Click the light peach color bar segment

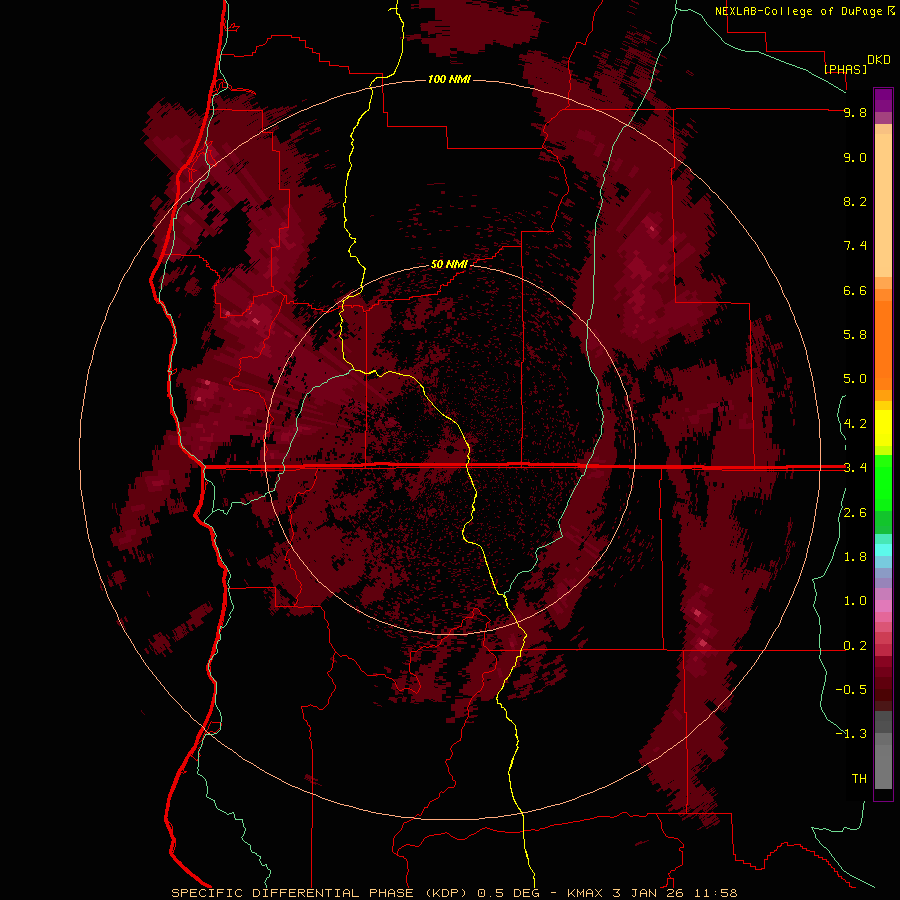click(x=883, y=205)
